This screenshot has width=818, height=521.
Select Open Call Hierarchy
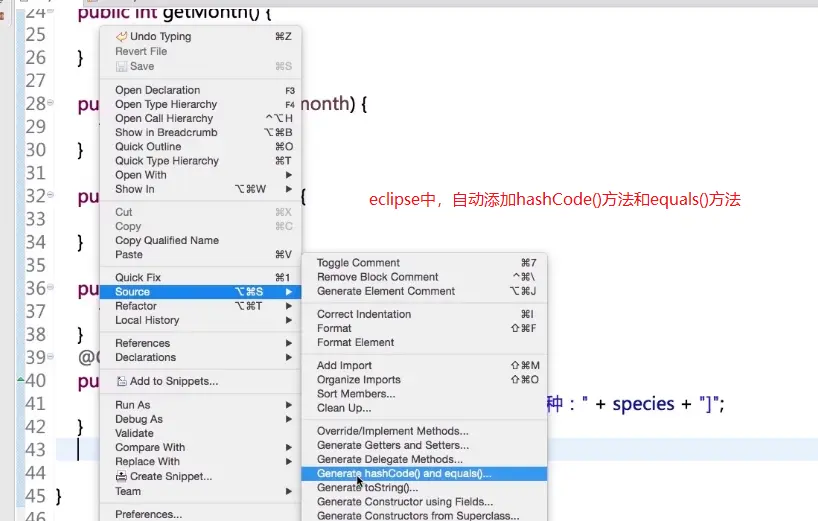200,118
